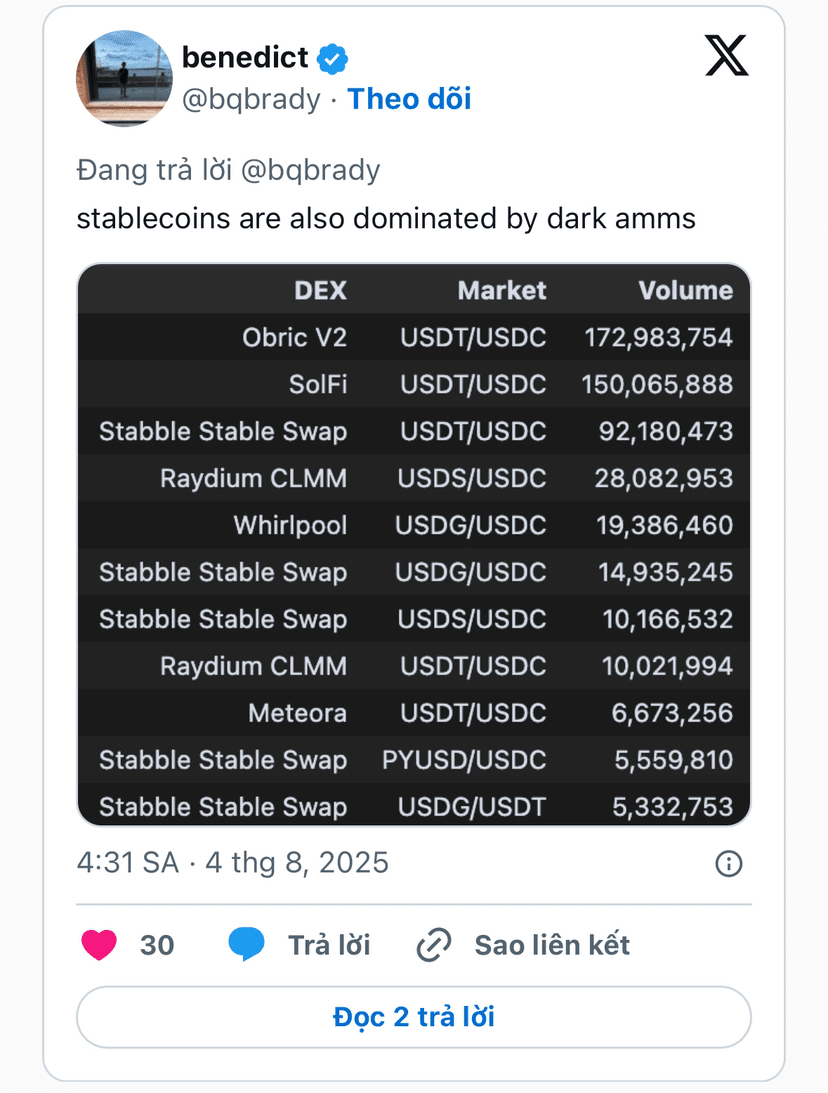828x1093 pixels.
Task: Click the Obric V2 row in the image
Action: (414, 337)
